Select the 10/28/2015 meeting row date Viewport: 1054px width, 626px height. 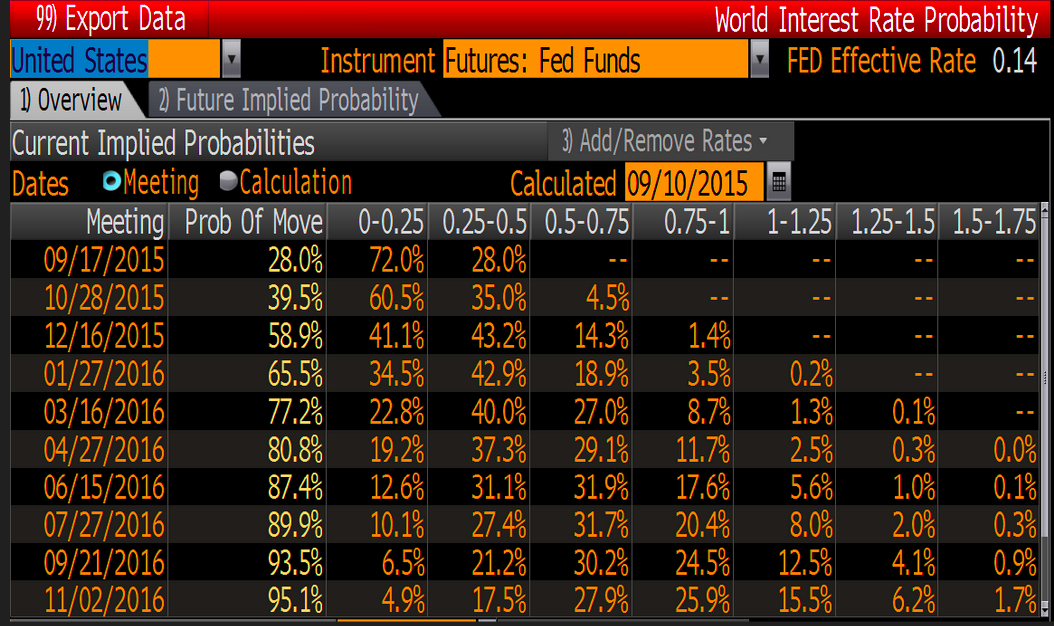104,297
